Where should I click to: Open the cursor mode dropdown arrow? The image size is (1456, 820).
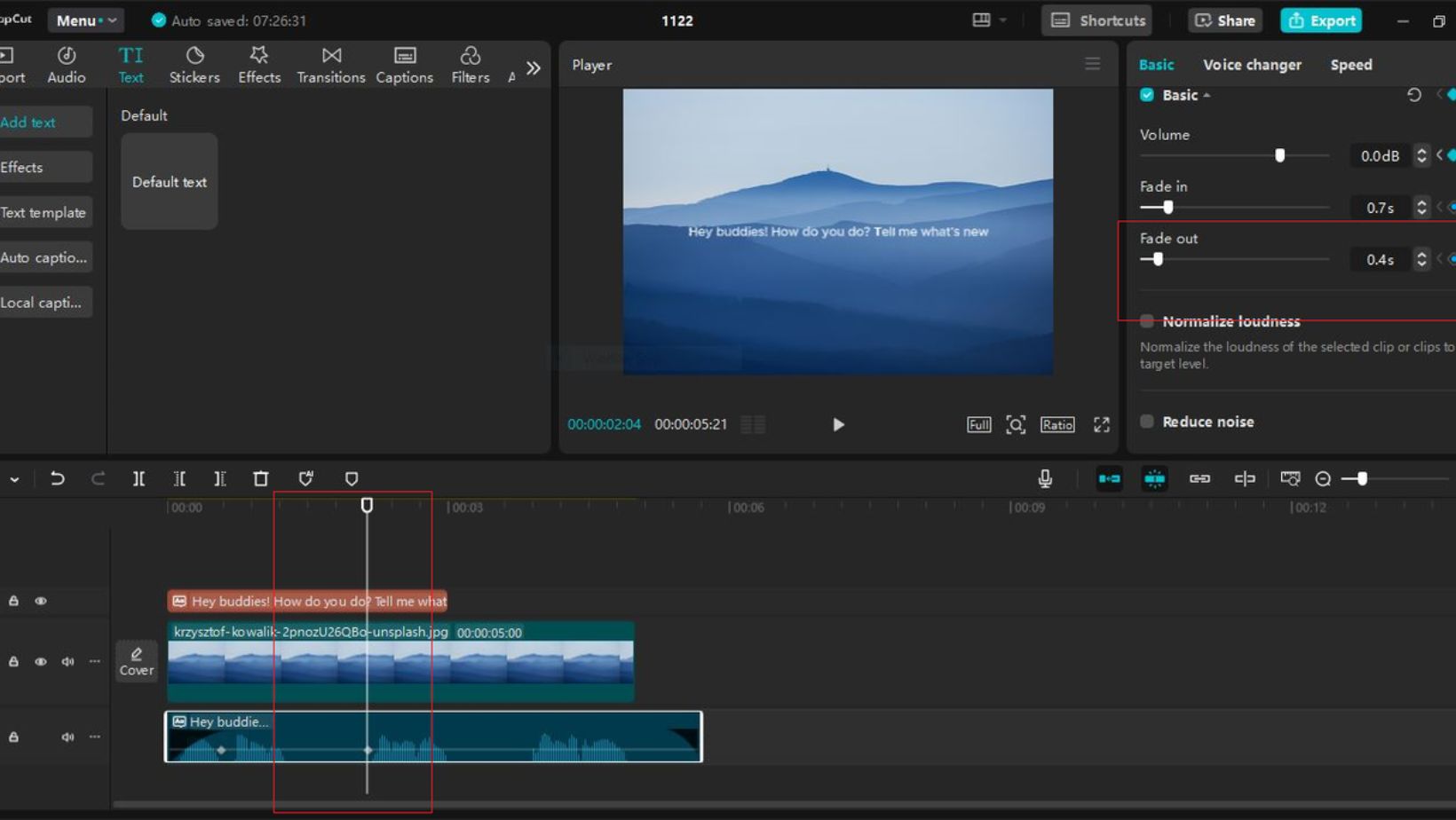[x=14, y=479]
